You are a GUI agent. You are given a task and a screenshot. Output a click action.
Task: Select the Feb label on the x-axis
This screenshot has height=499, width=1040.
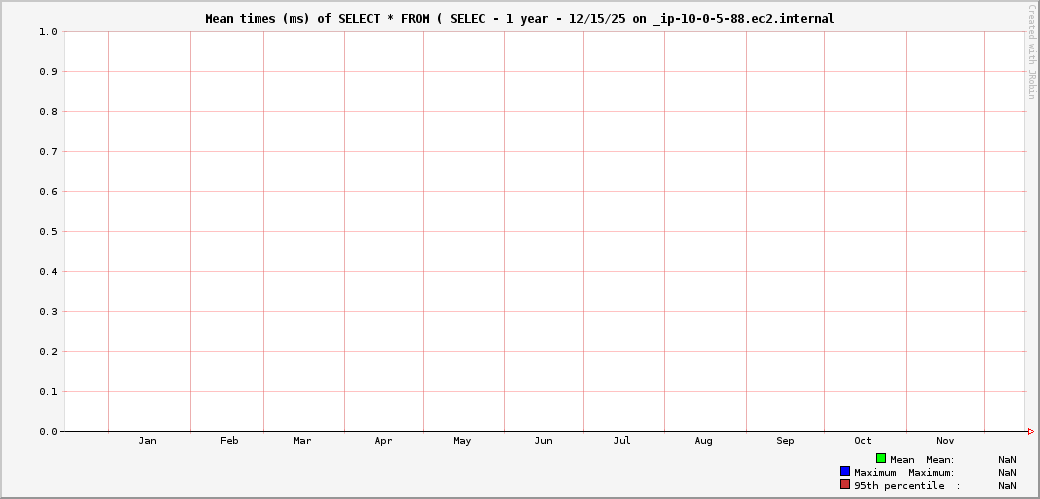pyautogui.click(x=229, y=441)
